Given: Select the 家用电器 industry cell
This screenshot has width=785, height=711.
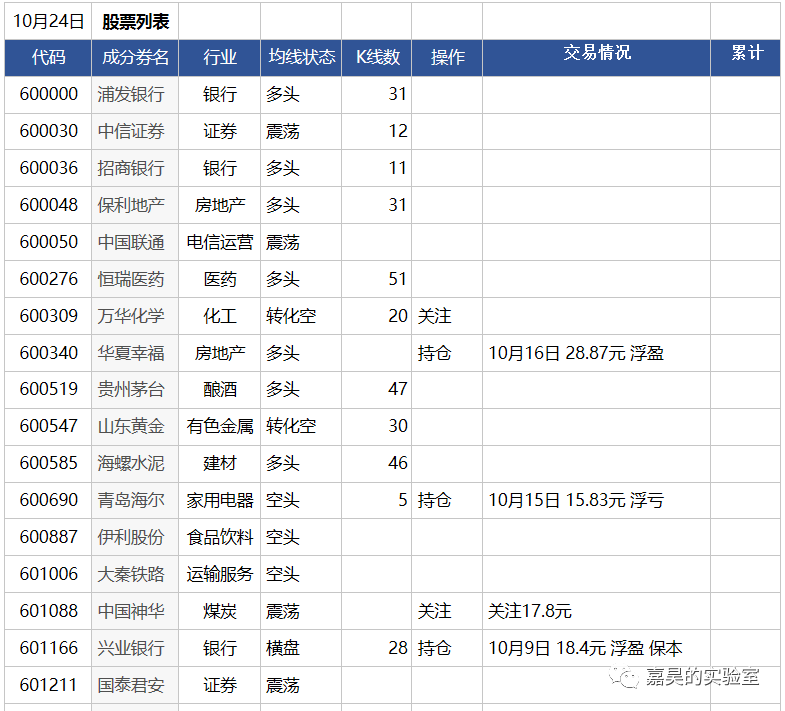Looking at the screenshot, I should coord(219,500).
